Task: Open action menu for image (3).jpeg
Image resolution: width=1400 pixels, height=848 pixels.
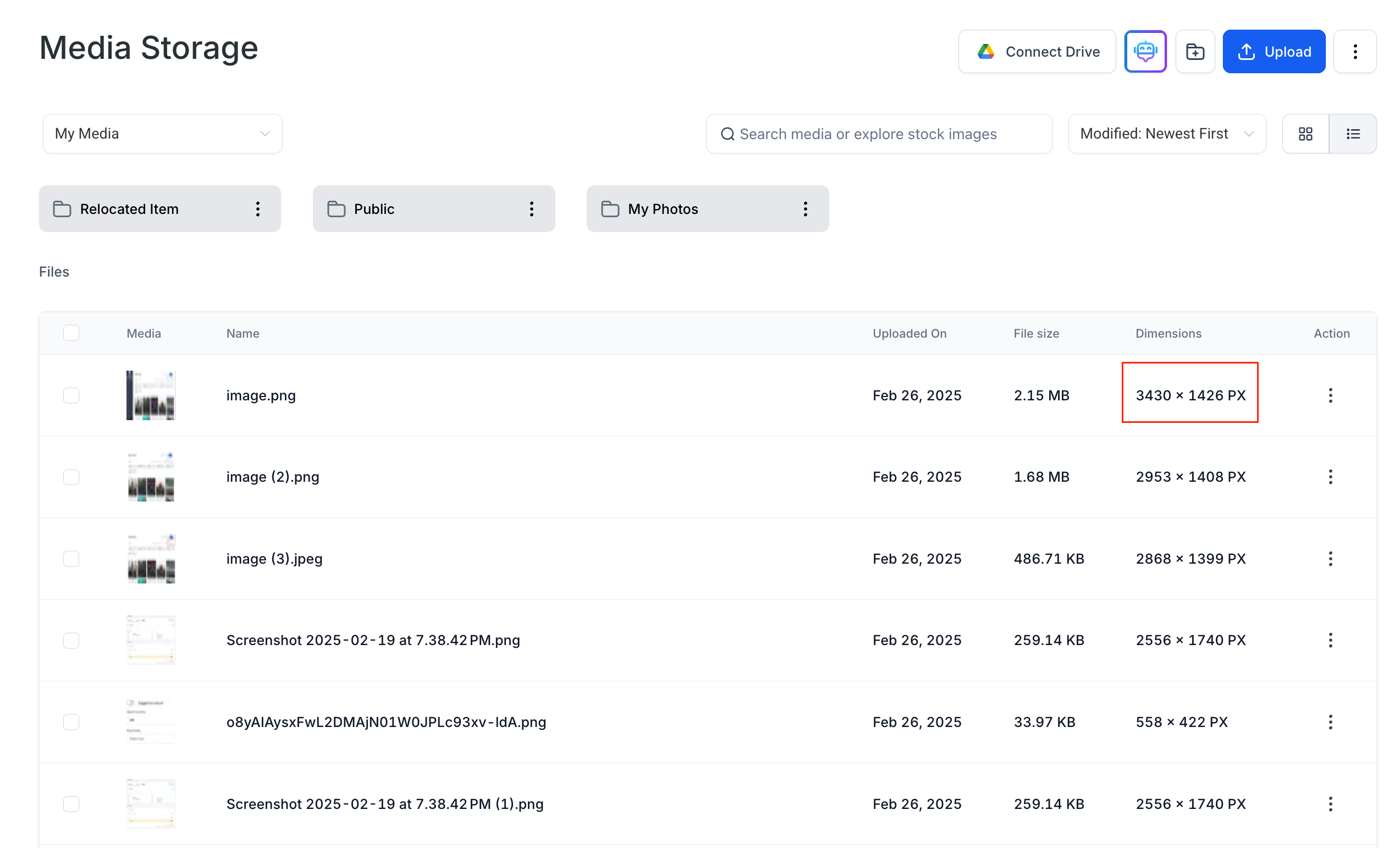Action: click(x=1330, y=559)
